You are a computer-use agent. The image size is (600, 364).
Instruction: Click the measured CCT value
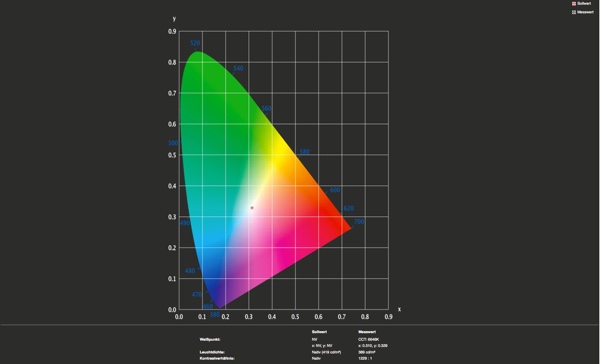(x=369, y=339)
